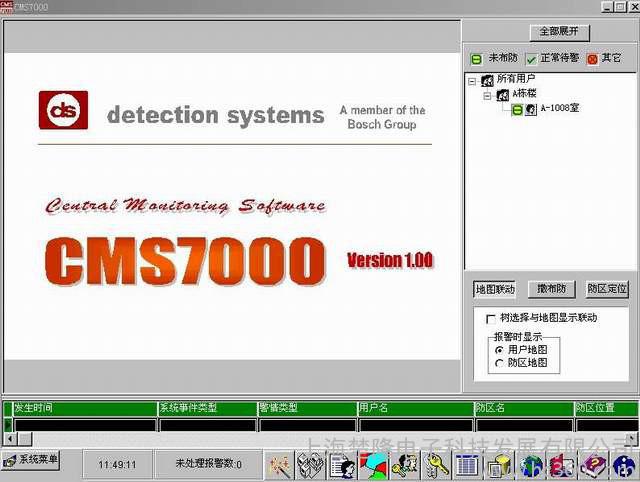Click the red 其它 legend icon
This screenshot has height=482, width=640.
(x=592, y=60)
